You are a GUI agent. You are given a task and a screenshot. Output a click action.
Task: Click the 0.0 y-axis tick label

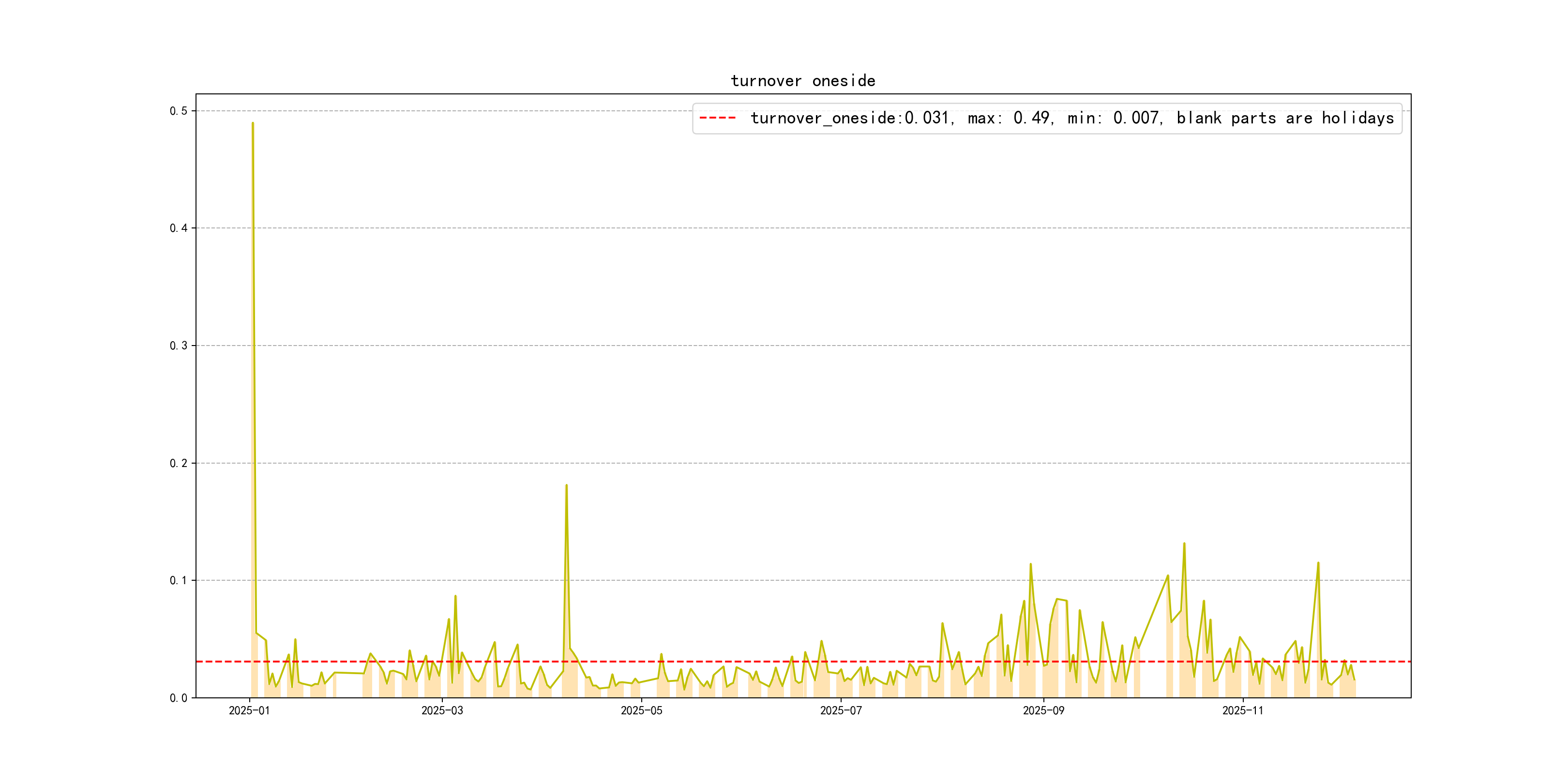(x=179, y=698)
